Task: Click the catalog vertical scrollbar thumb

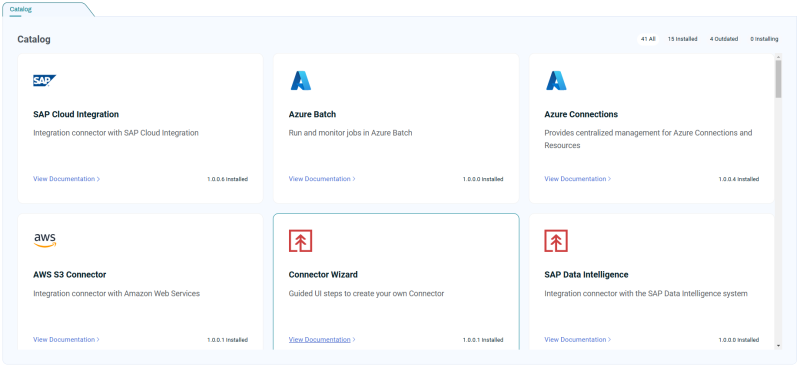Action: coord(778,79)
